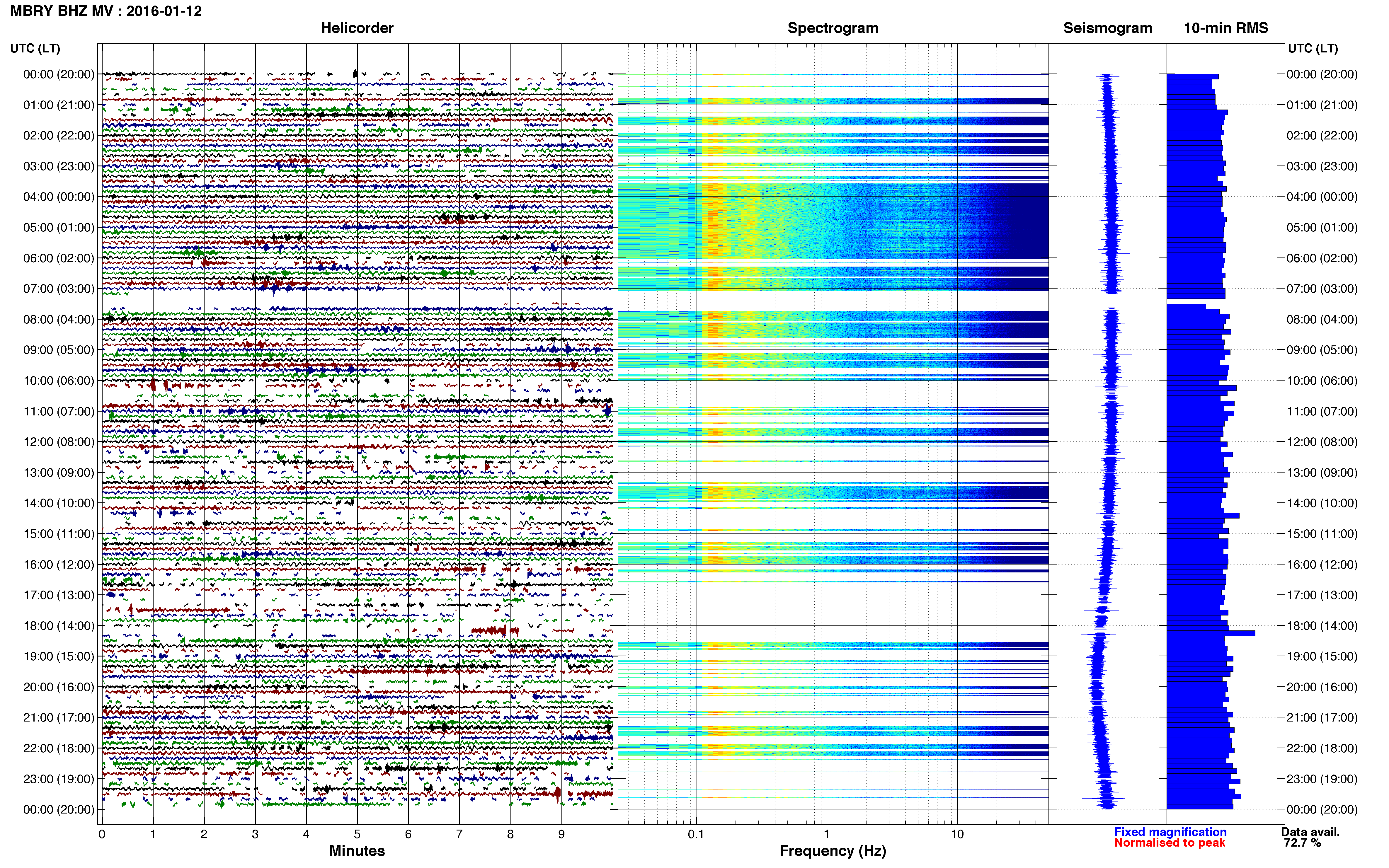This screenshot has width=1389, height=868.
Task: Click the '10' frequency tick label
Action: [x=957, y=834]
